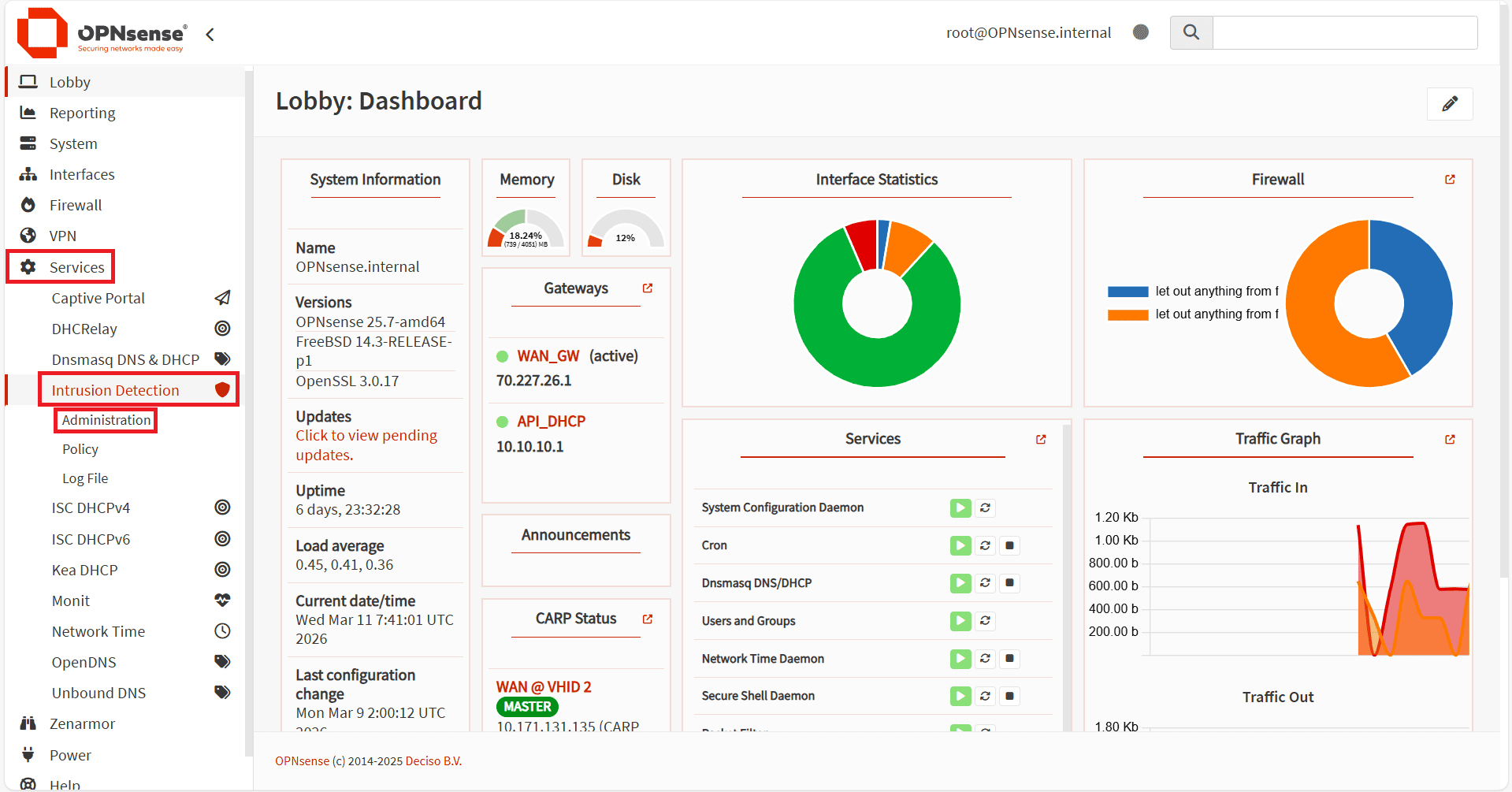Open the Firewall widget external link icon

(x=1449, y=180)
